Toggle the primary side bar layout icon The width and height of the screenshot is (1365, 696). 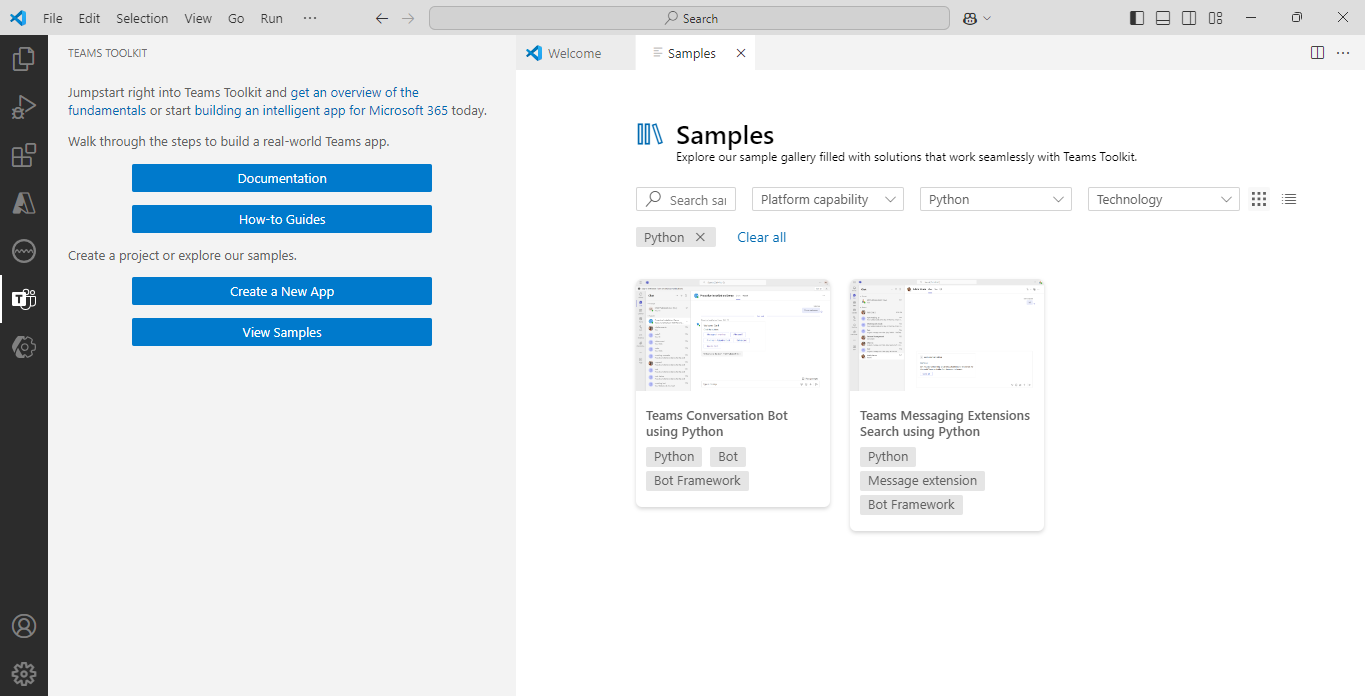pyautogui.click(x=1137, y=18)
